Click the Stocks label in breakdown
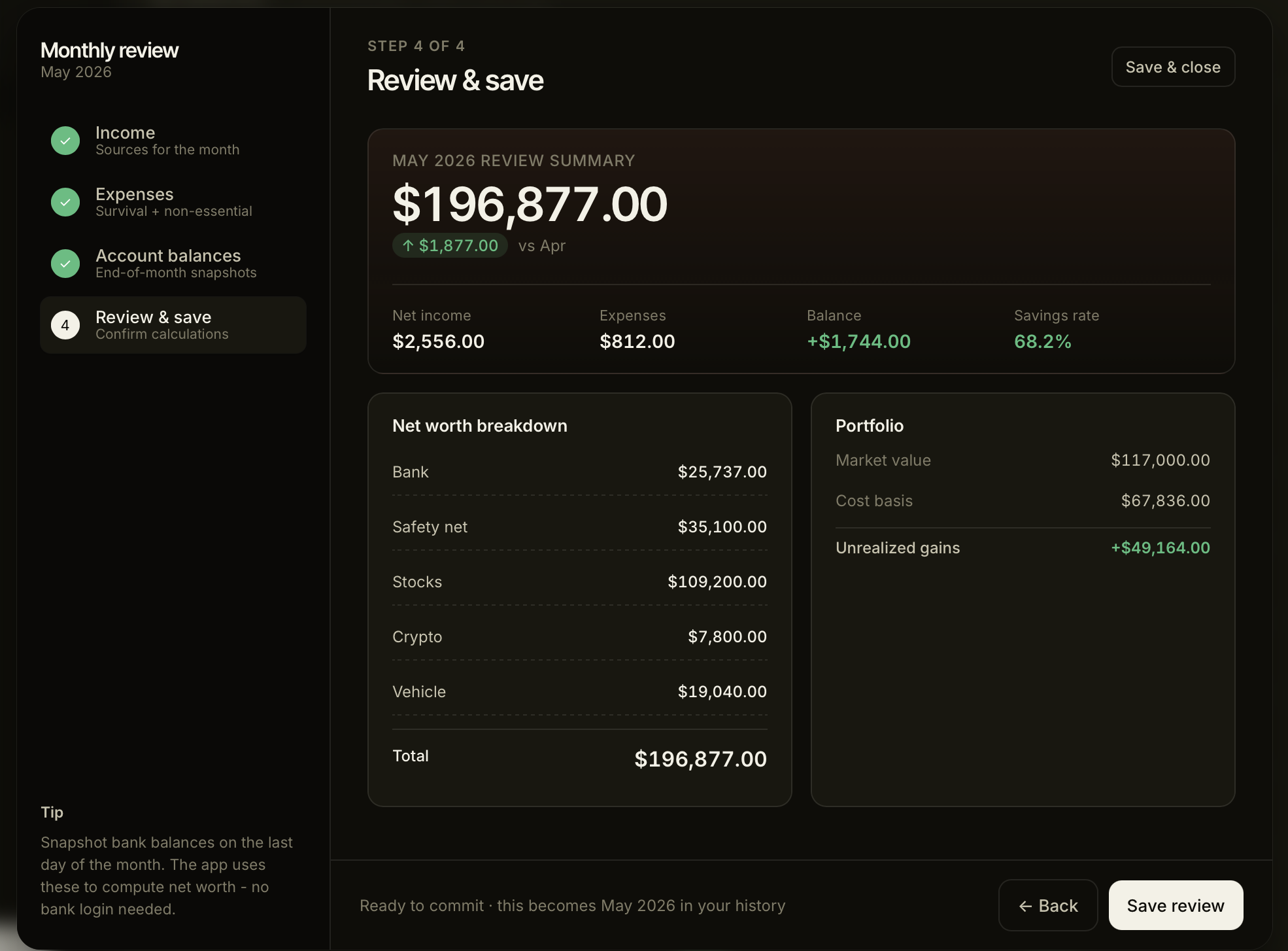Image resolution: width=1288 pixels, height=951 pixels. coord(416,581)
